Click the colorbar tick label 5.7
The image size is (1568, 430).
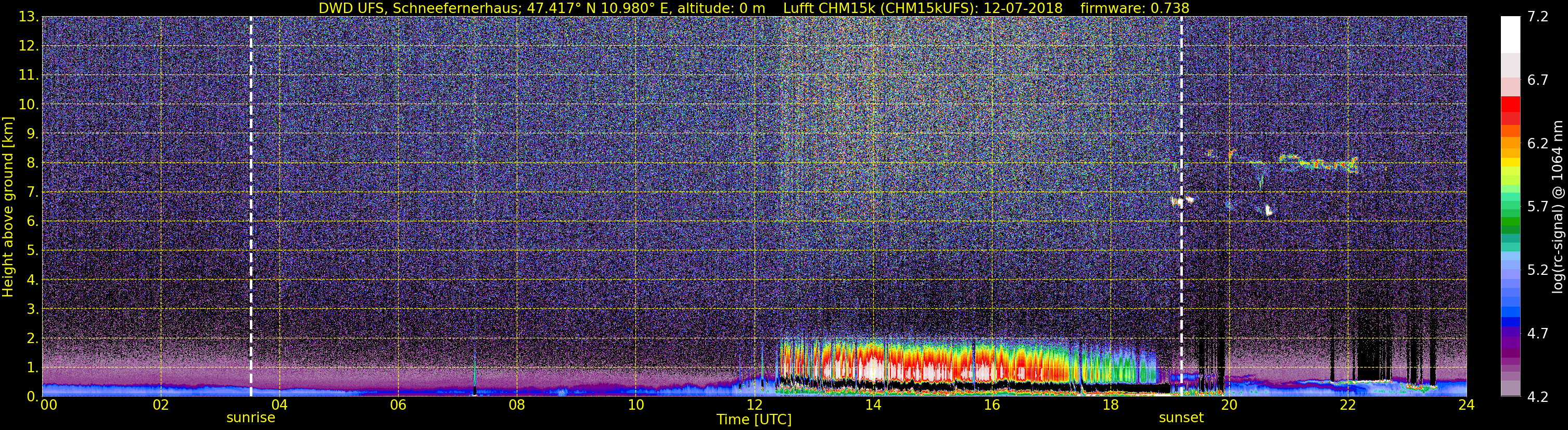tap(1538, 207)
